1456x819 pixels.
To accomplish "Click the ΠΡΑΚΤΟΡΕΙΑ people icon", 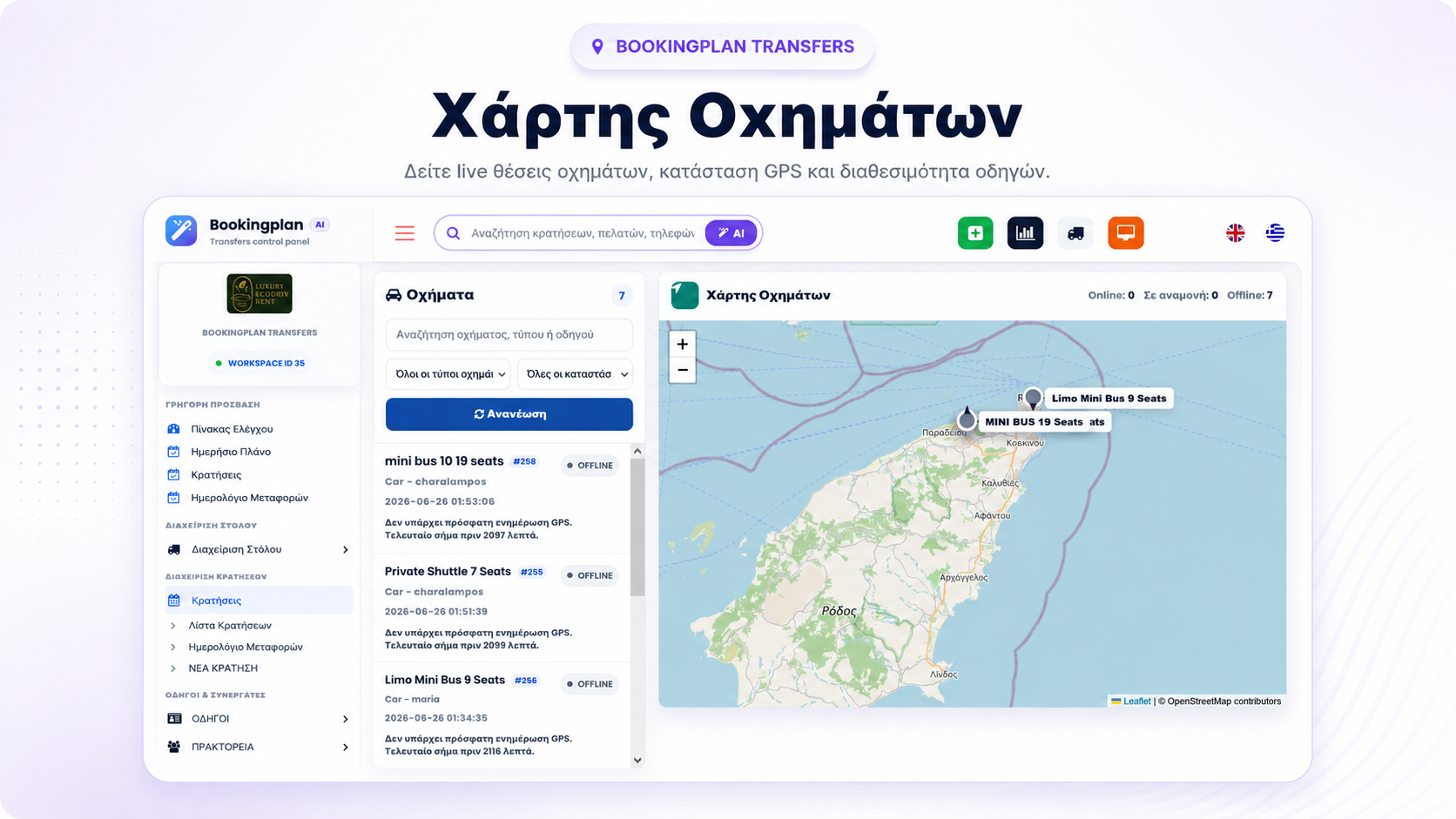I will click(174, 747).
